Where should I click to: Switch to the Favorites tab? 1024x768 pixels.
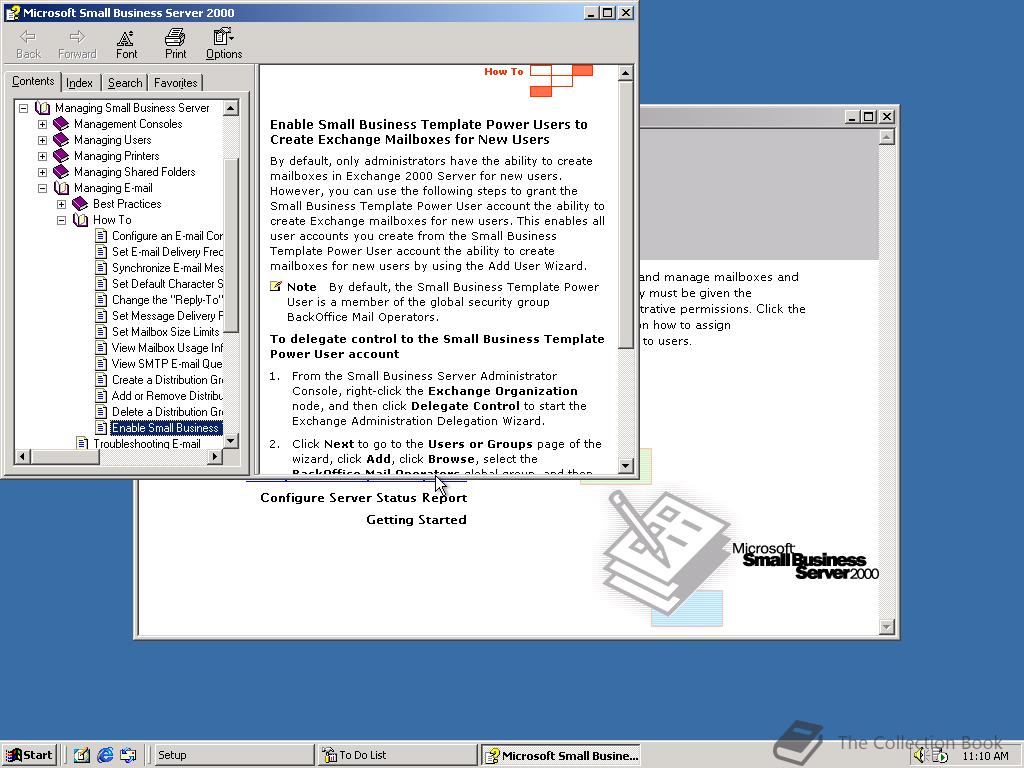pos(175,83)
